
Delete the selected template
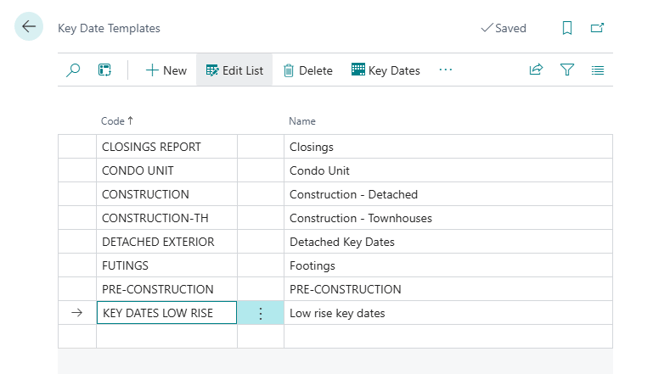click(308, 70)
